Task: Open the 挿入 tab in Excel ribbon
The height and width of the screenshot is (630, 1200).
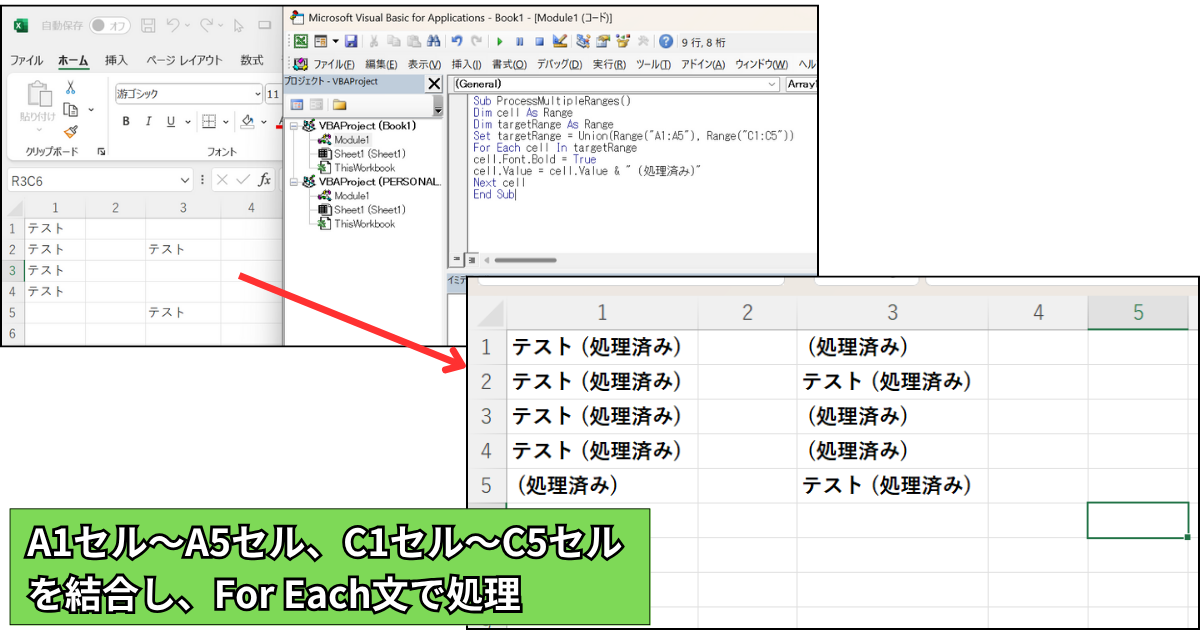Action: pos(116,61)
